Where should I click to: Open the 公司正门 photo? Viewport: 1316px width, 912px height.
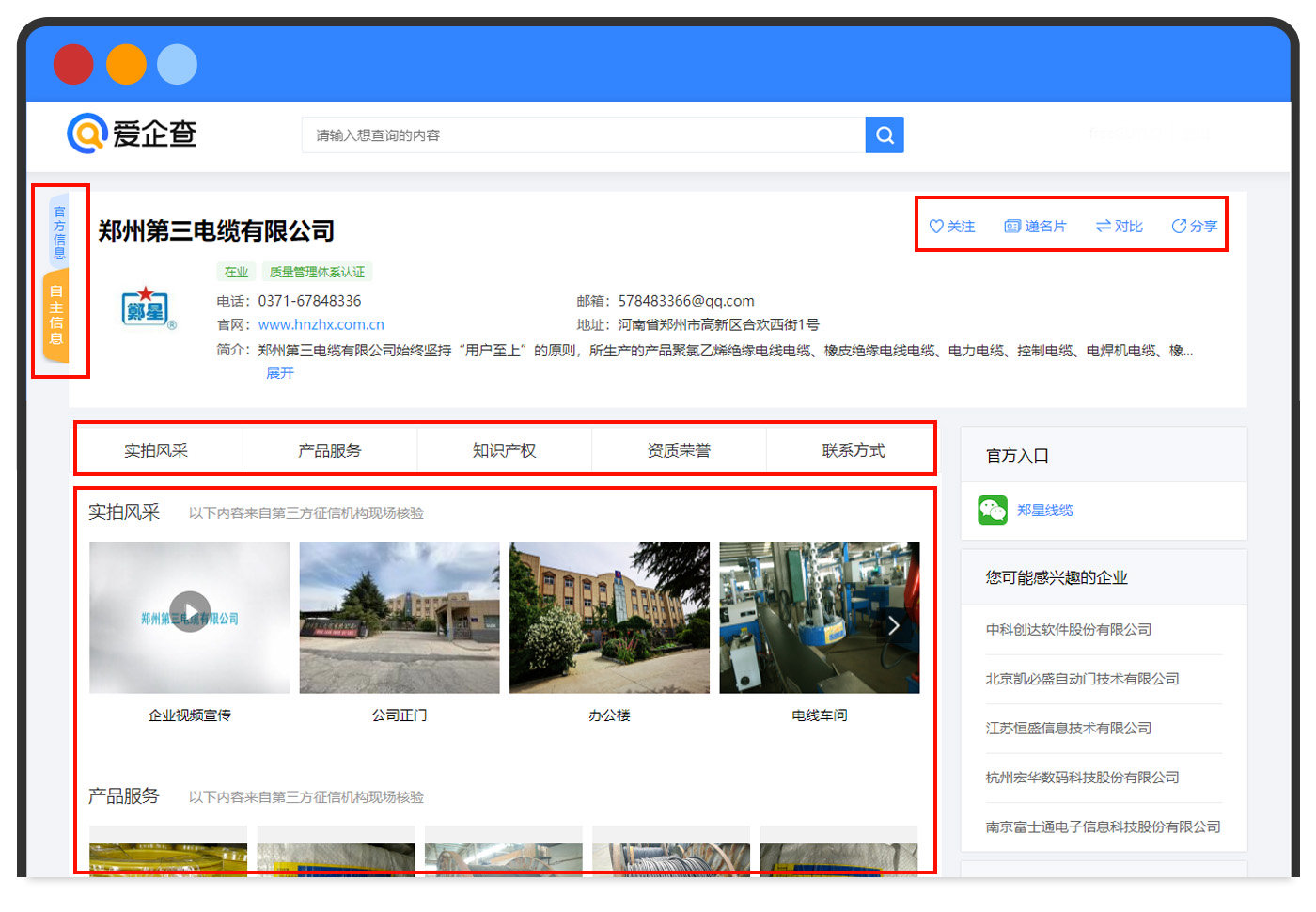click(399, 618)
